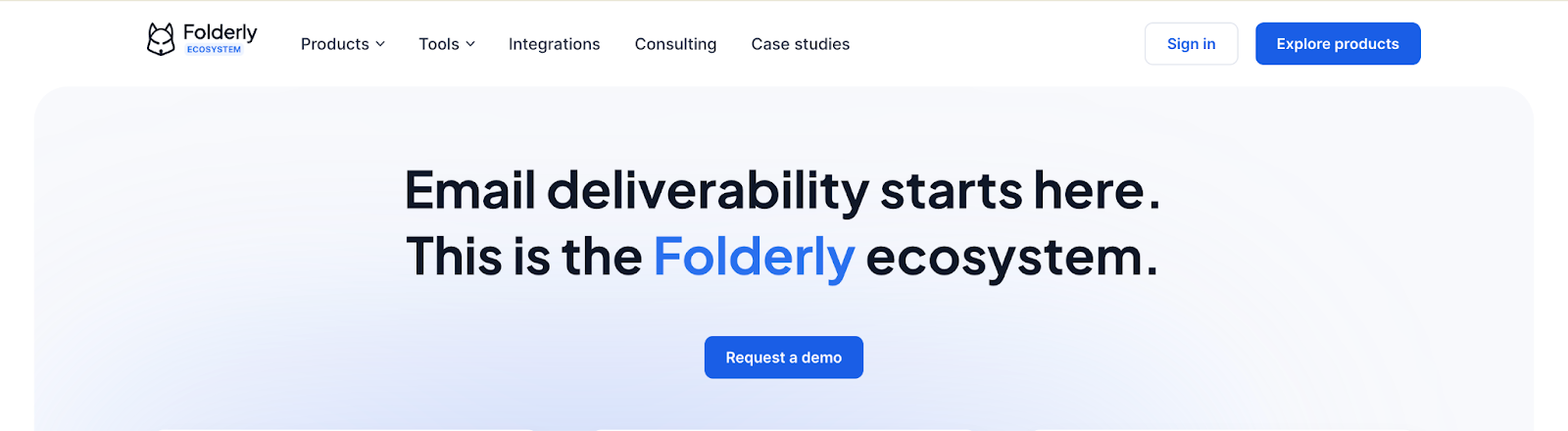Click the blue Folderly word in headline
Viewport: 1568px width, 431px height.
click(754, 258)
